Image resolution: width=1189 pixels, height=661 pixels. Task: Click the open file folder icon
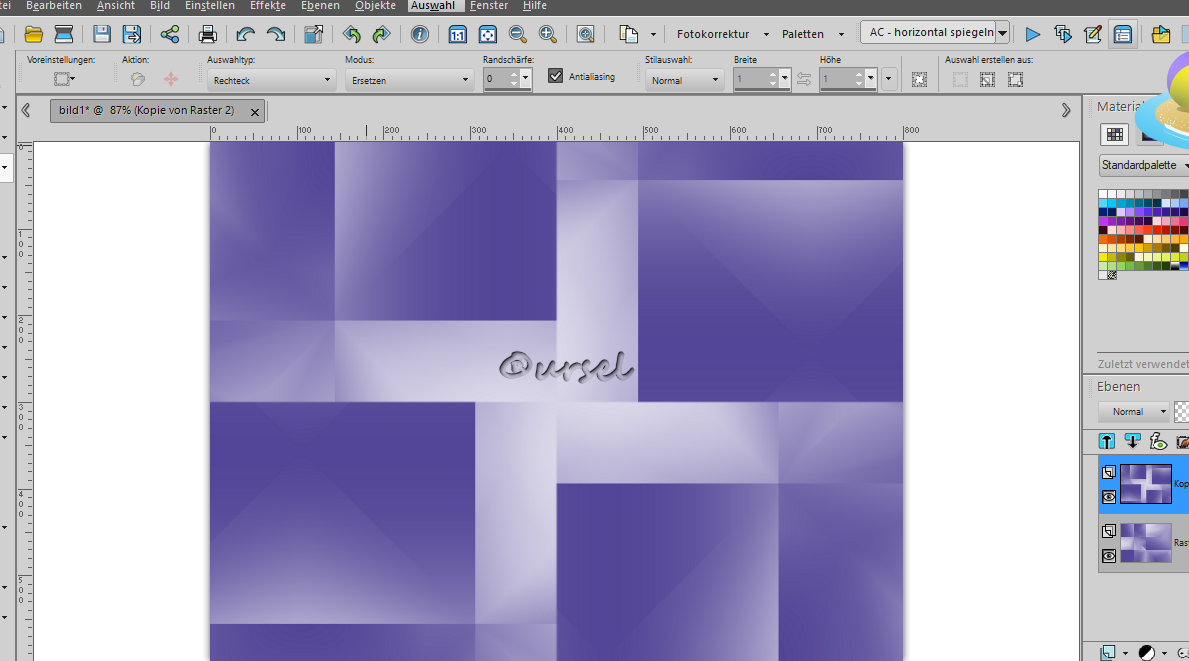(x=33, y=35)
